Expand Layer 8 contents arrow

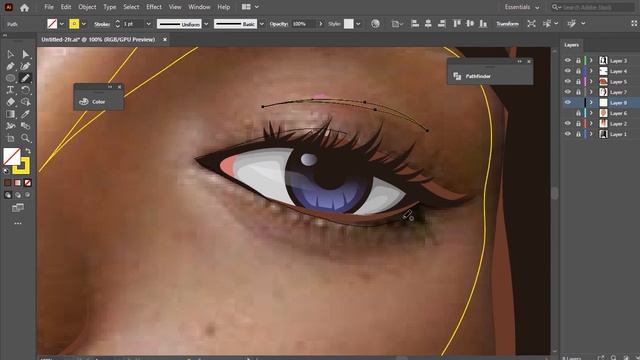(x=591, y=102)
